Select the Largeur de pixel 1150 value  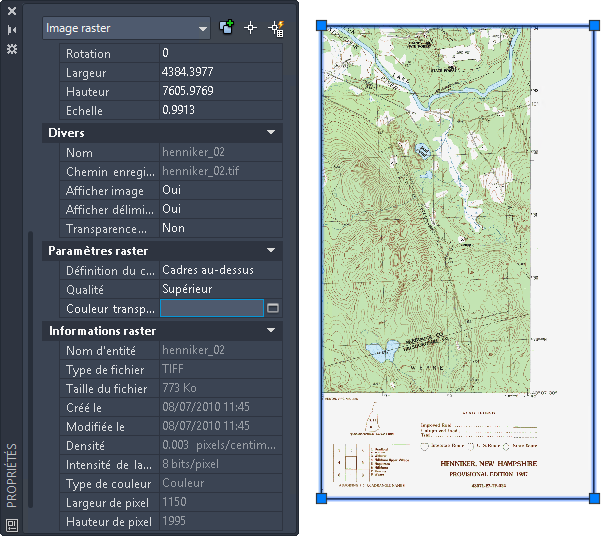pyautogui.click(x=221, y=502)
